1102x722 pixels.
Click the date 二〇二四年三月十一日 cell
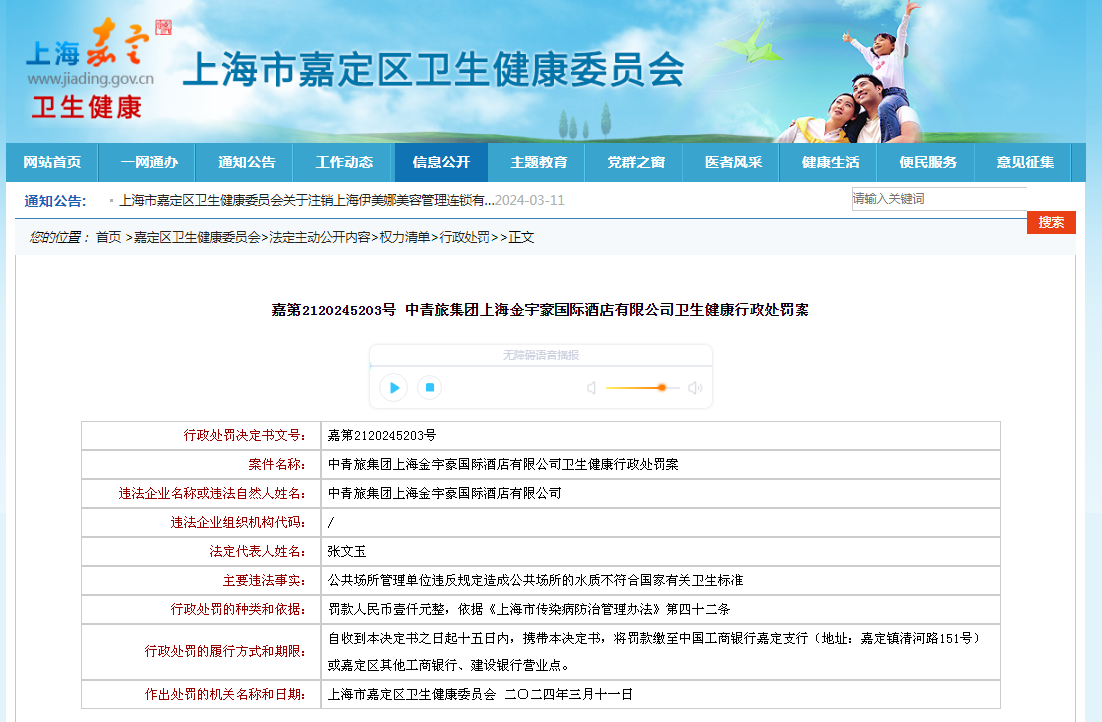point(569,695)
